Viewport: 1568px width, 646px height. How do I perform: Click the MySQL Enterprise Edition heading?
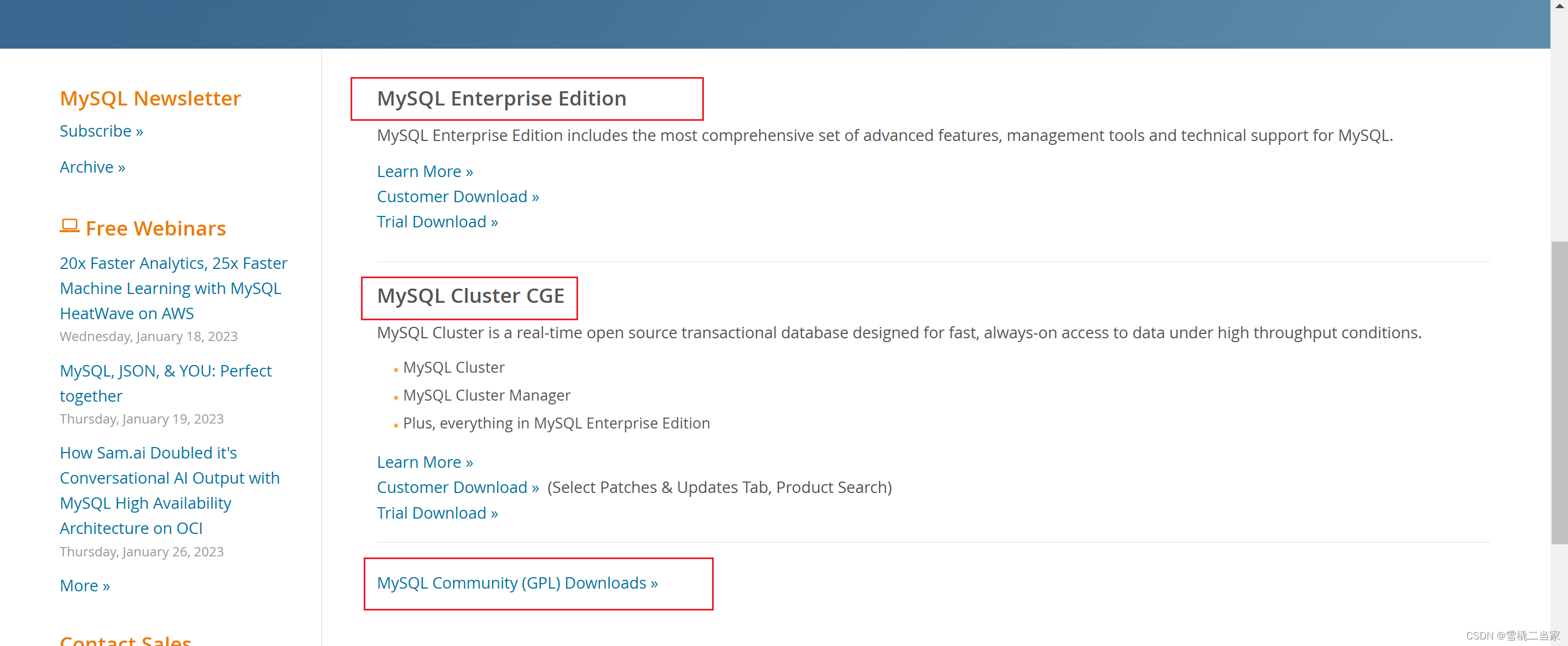tap(502, 98)
